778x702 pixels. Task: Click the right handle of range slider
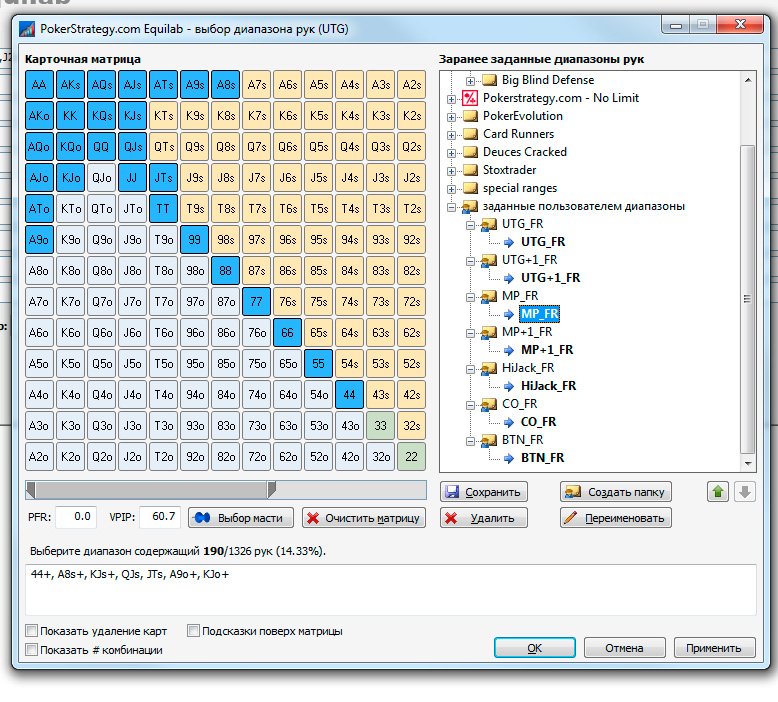pos(271,489)
